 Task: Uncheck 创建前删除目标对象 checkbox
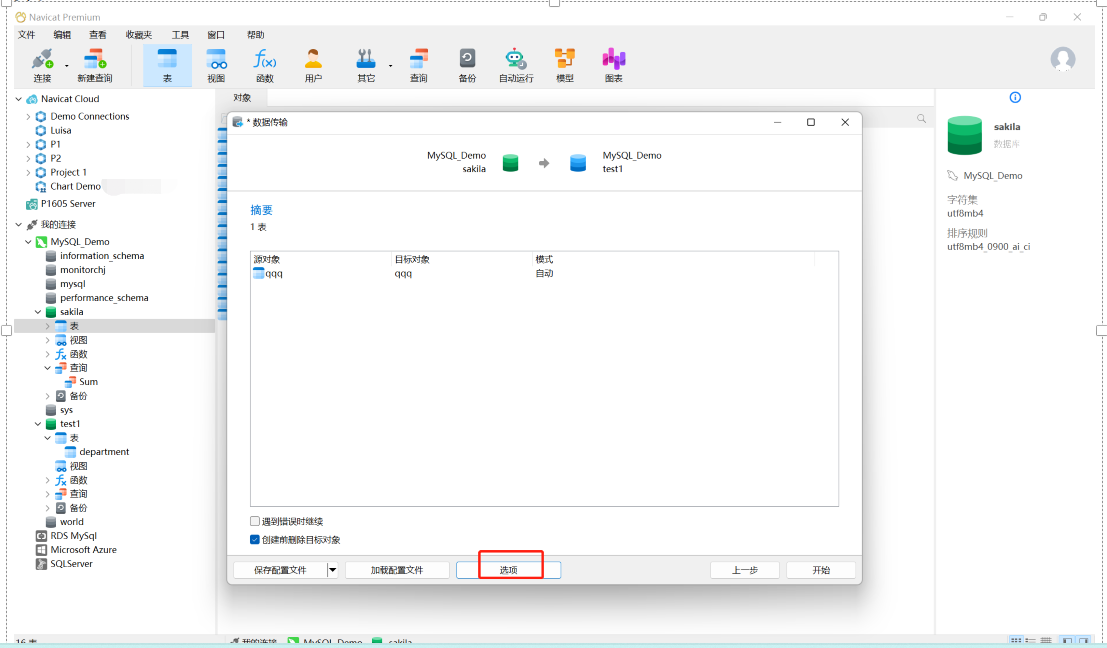pyautogui.click(x=255, y=540)
